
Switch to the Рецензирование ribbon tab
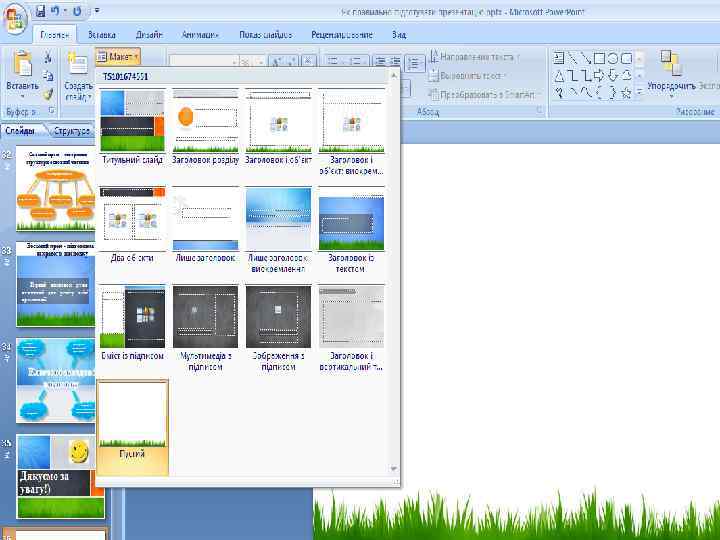point(342,35)
